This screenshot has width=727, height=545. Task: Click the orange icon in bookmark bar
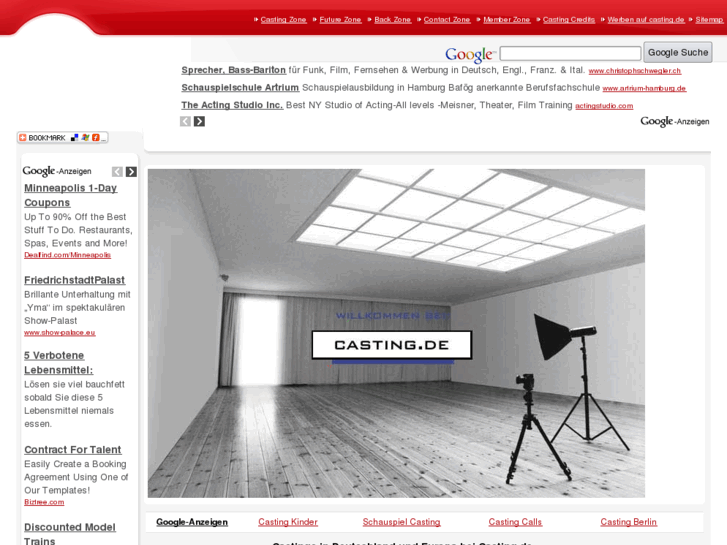click(96, 138)
